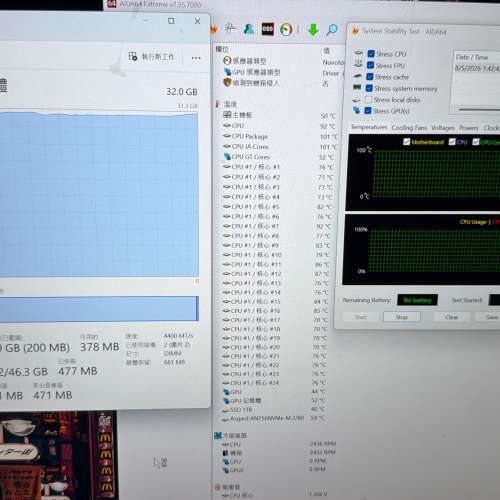Click the user report icon in AIDA64 toolbar
Screen dimensions: 500x500
[249, 29]
